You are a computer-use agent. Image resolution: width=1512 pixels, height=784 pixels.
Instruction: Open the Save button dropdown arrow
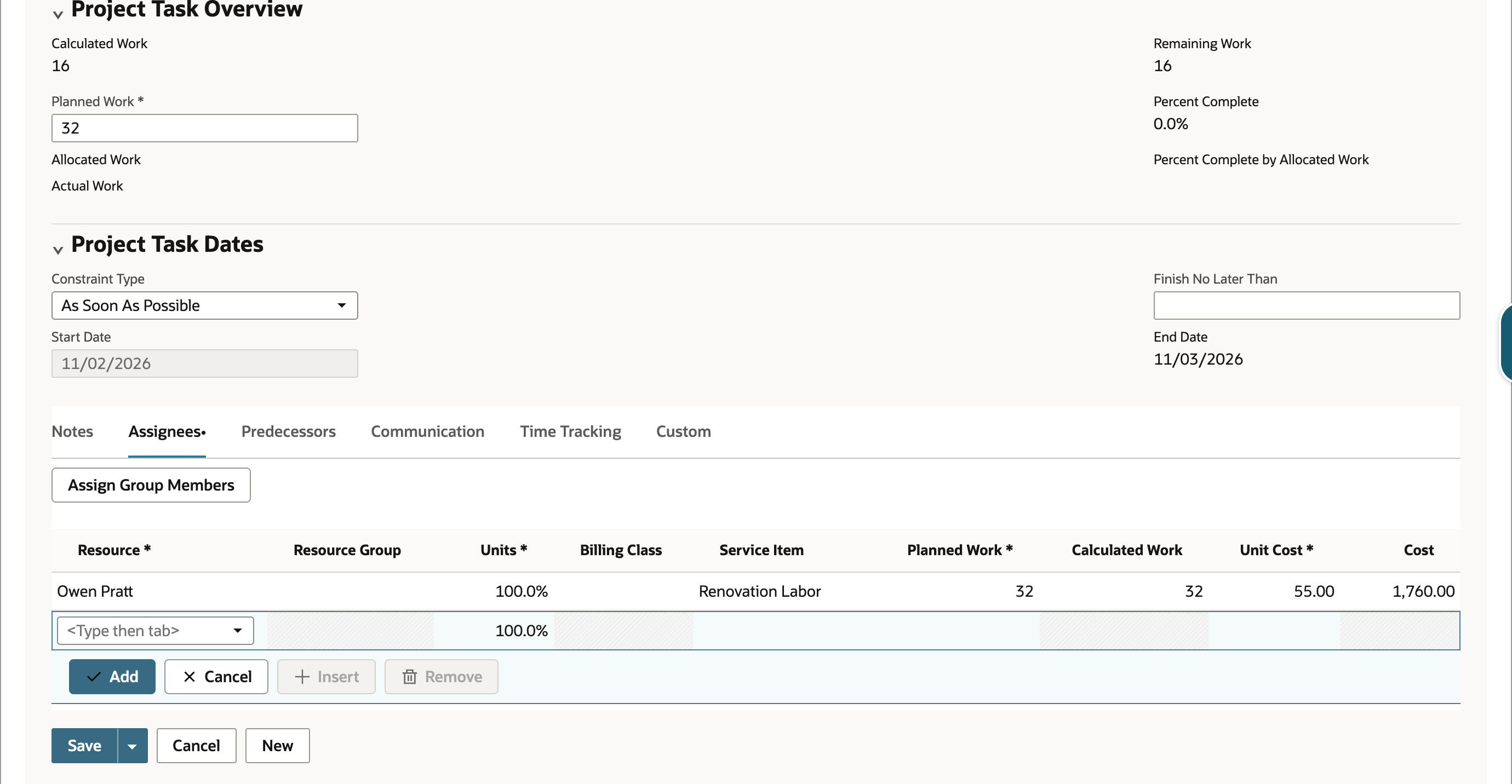[x=133, y=746]
